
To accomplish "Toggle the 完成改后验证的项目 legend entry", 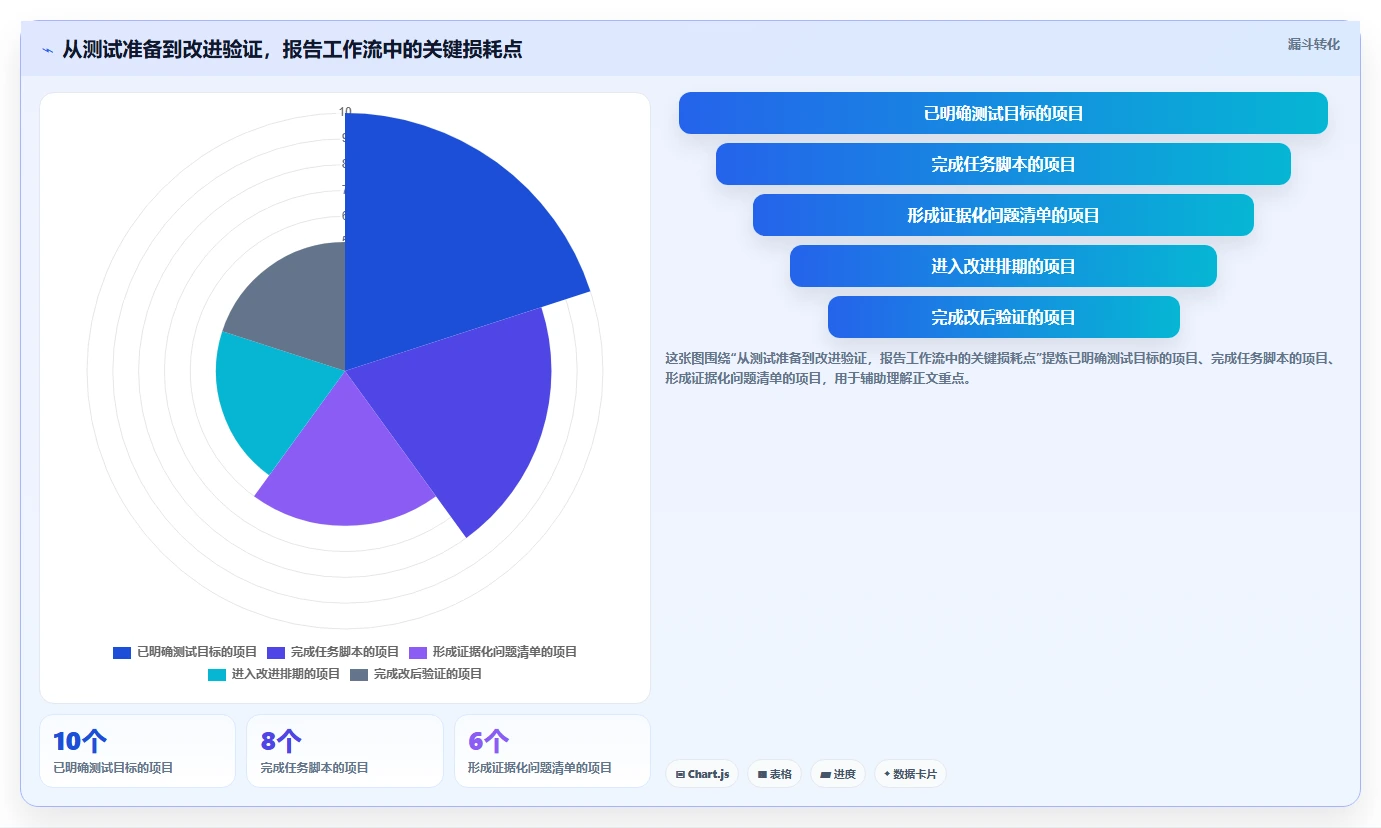I will coord(416,674).
